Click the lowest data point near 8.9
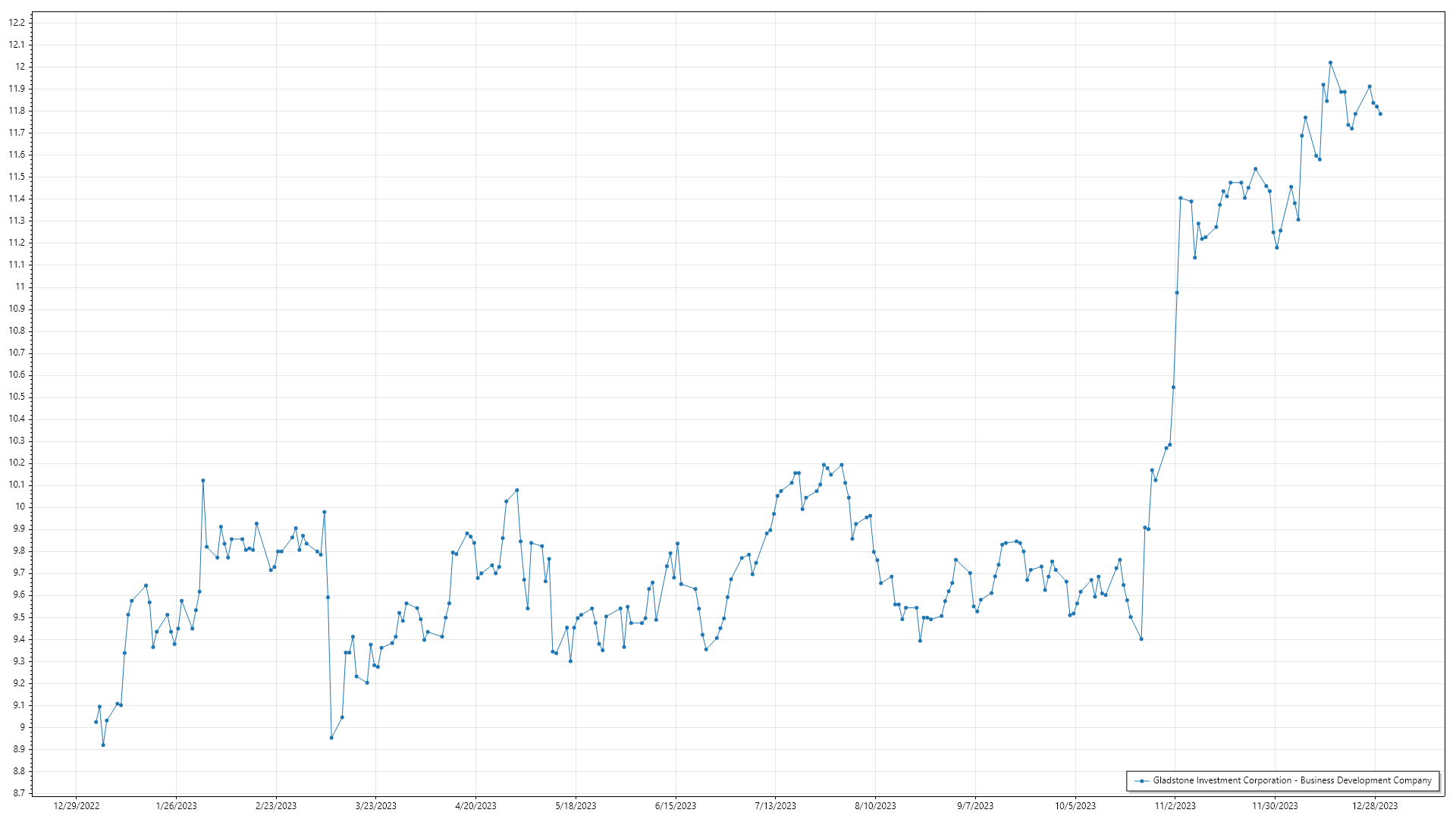This screenshot has width=1456, height=819. click(x=103, y=745)
